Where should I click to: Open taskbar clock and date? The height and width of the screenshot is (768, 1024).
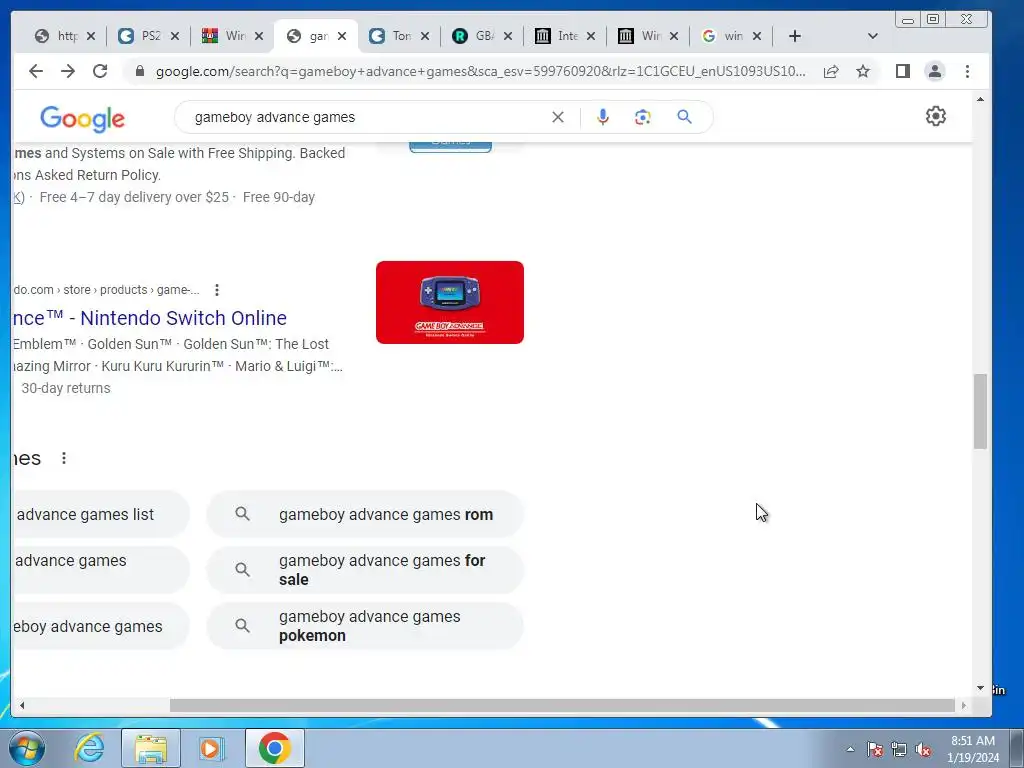(972, 749)
